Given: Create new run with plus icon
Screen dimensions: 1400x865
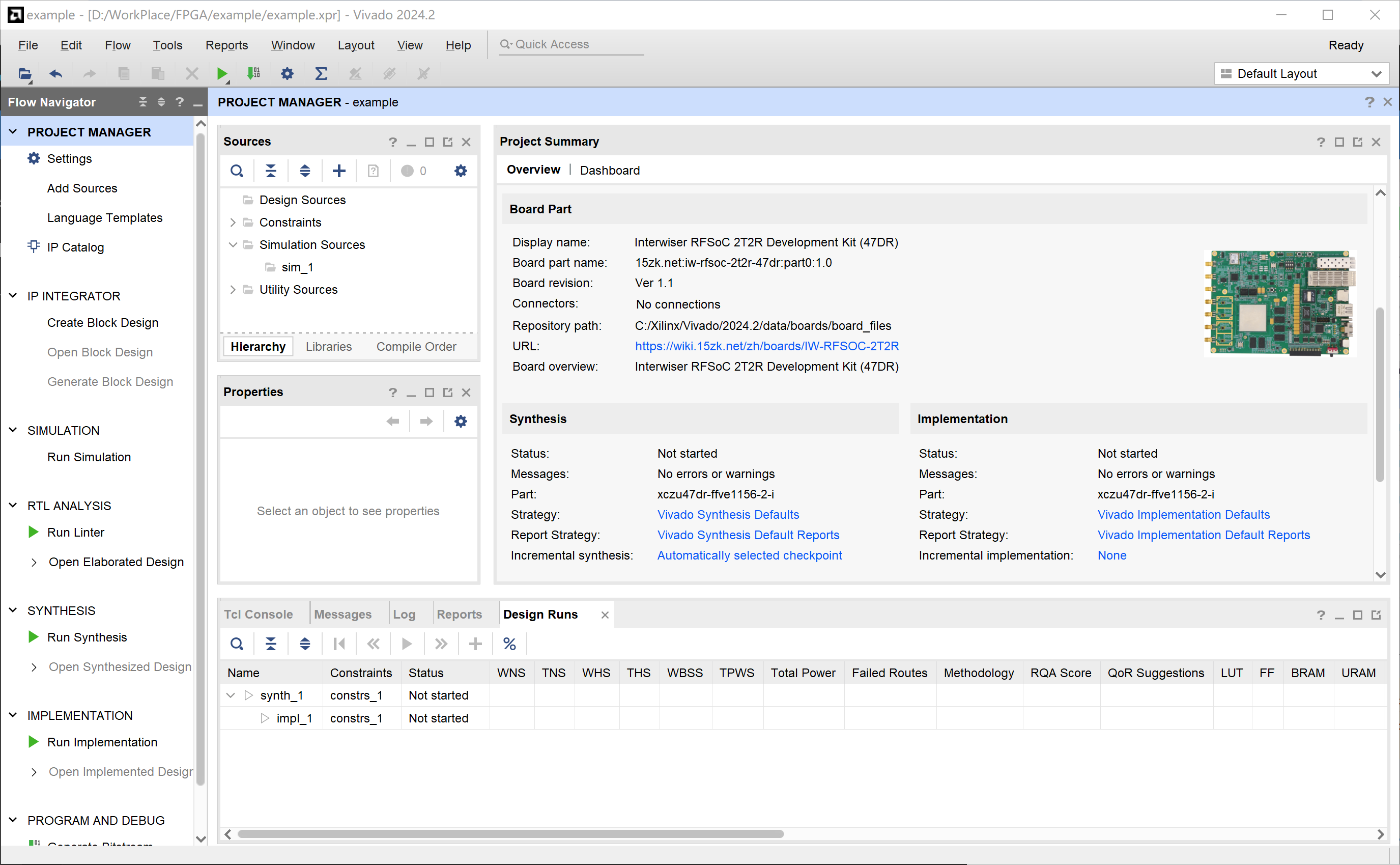Looking at the screenshot, I should pos(475,644).
